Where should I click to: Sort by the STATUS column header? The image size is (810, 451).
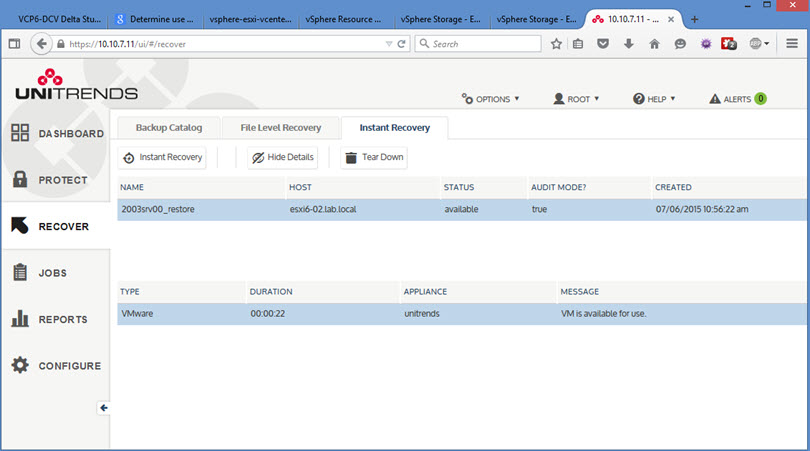(459, 187)
